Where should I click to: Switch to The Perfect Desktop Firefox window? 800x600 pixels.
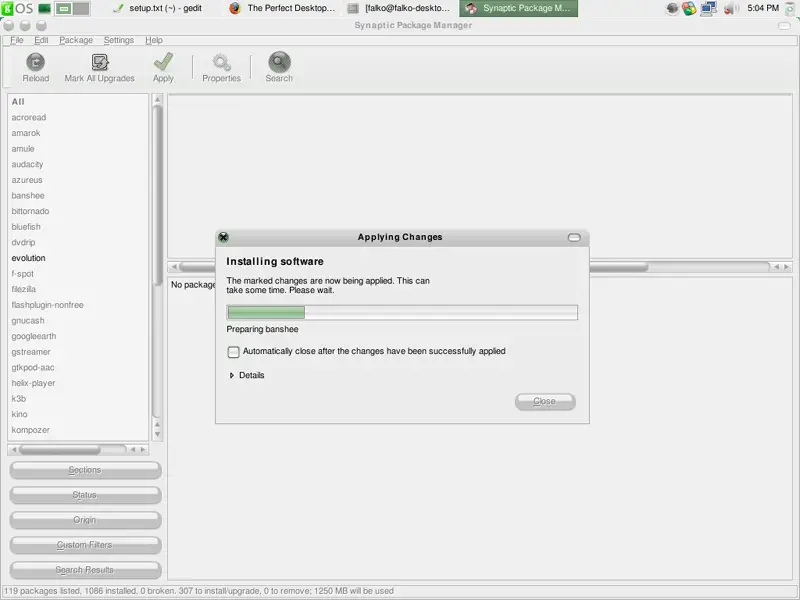point(282,8)
